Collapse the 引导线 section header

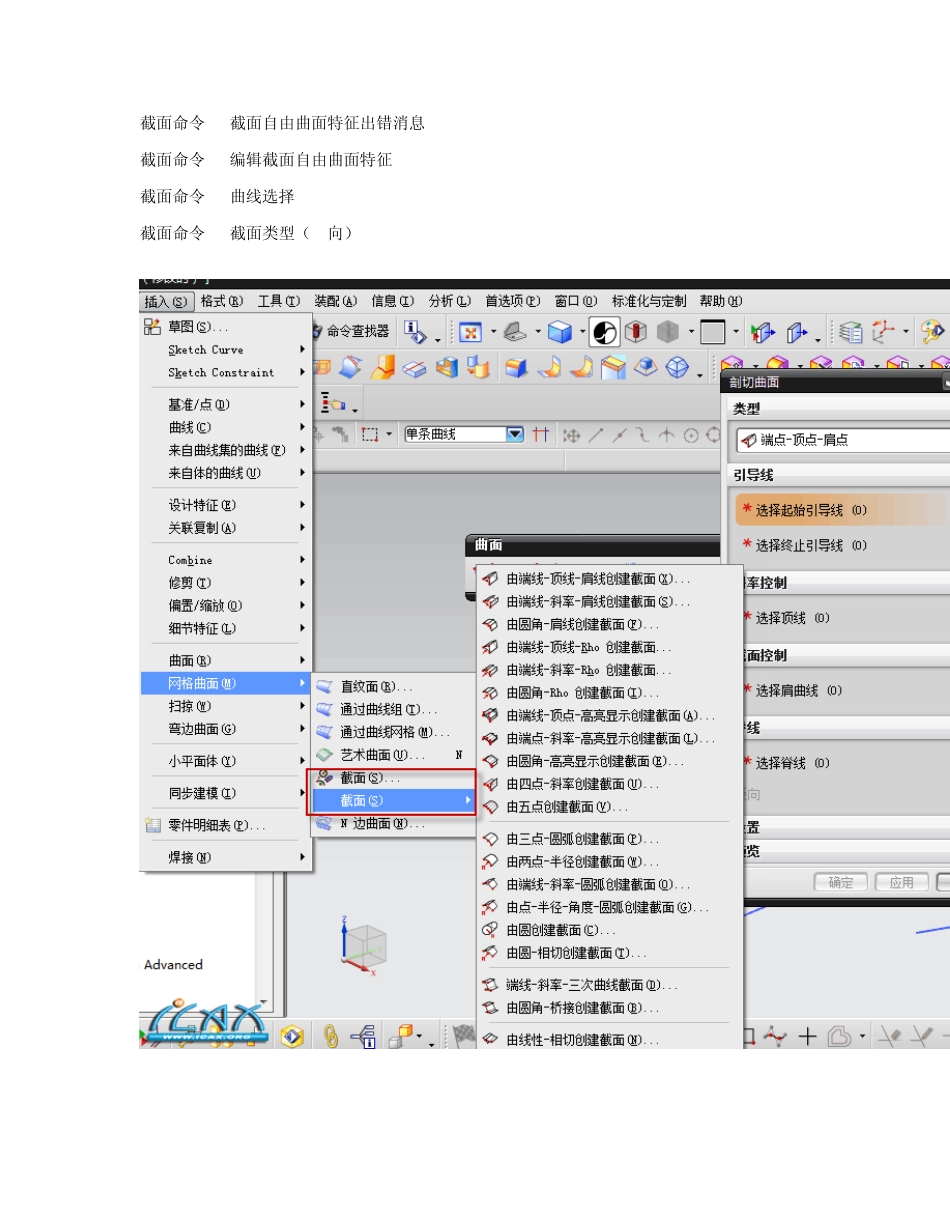click(838, 475)
